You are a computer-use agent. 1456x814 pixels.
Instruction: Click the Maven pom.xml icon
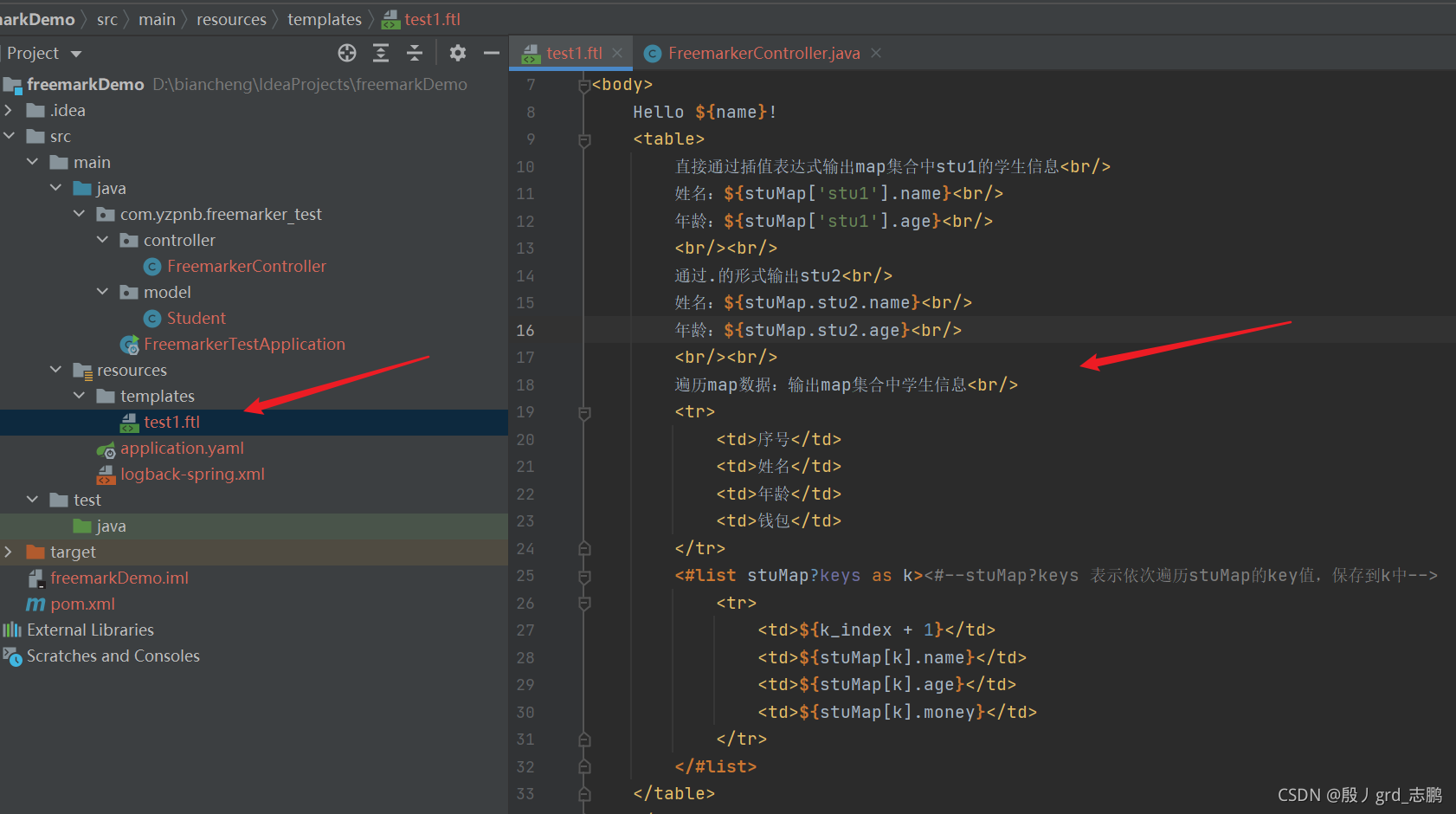click(35, 604)
